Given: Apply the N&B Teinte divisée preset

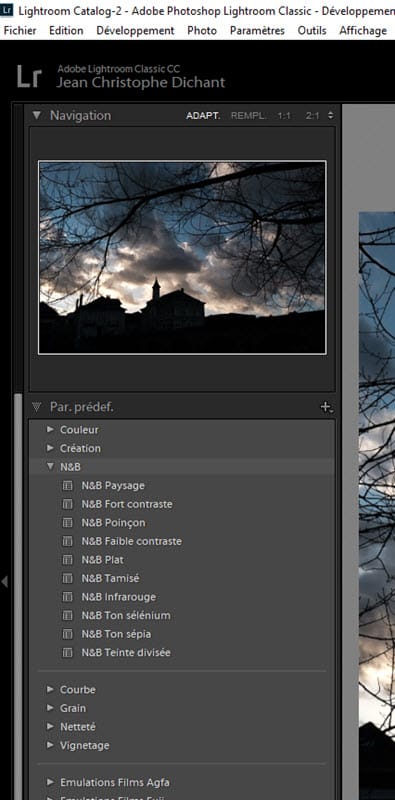Looking at the screenshot, I should (126, 653).
